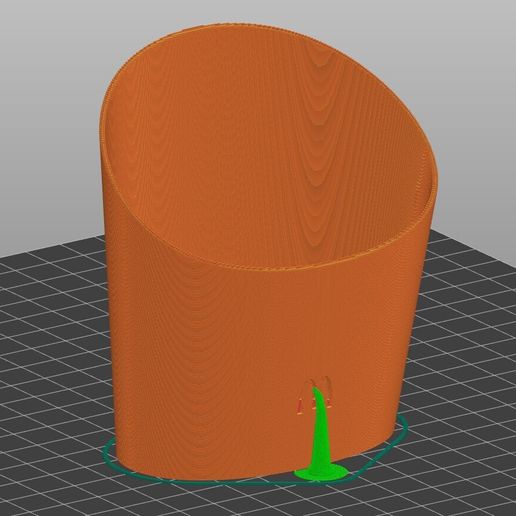Image resolution: width=516 pixels, height=516 pixels.
Task: Click the tip of the green support
Action: (x=315, y=389)
